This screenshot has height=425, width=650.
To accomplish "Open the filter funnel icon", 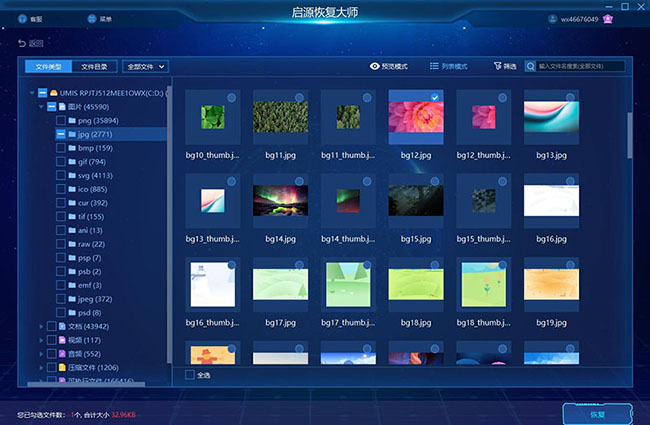I will click(x=497, y=66).
